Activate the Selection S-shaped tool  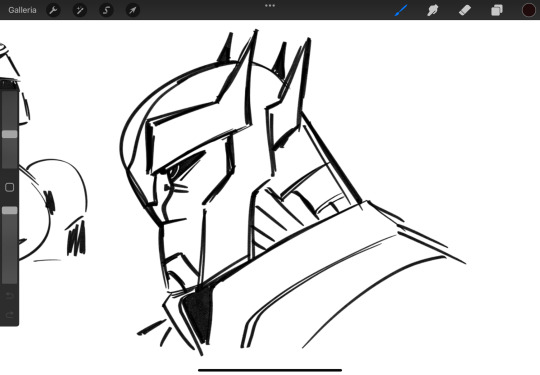point(106,10)
